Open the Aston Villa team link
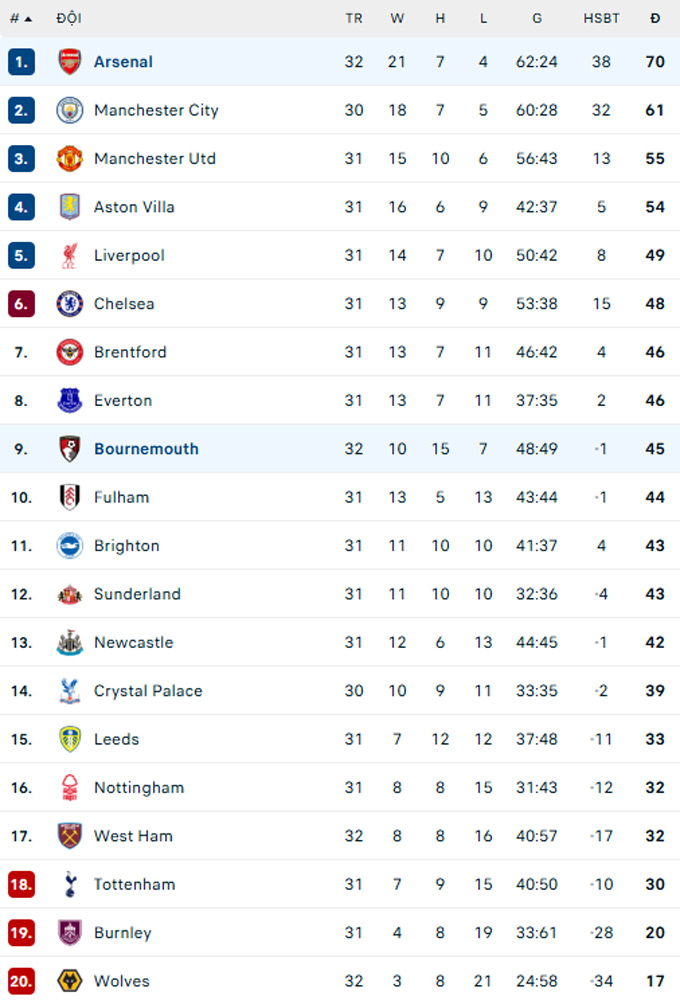 coord(134,207)
